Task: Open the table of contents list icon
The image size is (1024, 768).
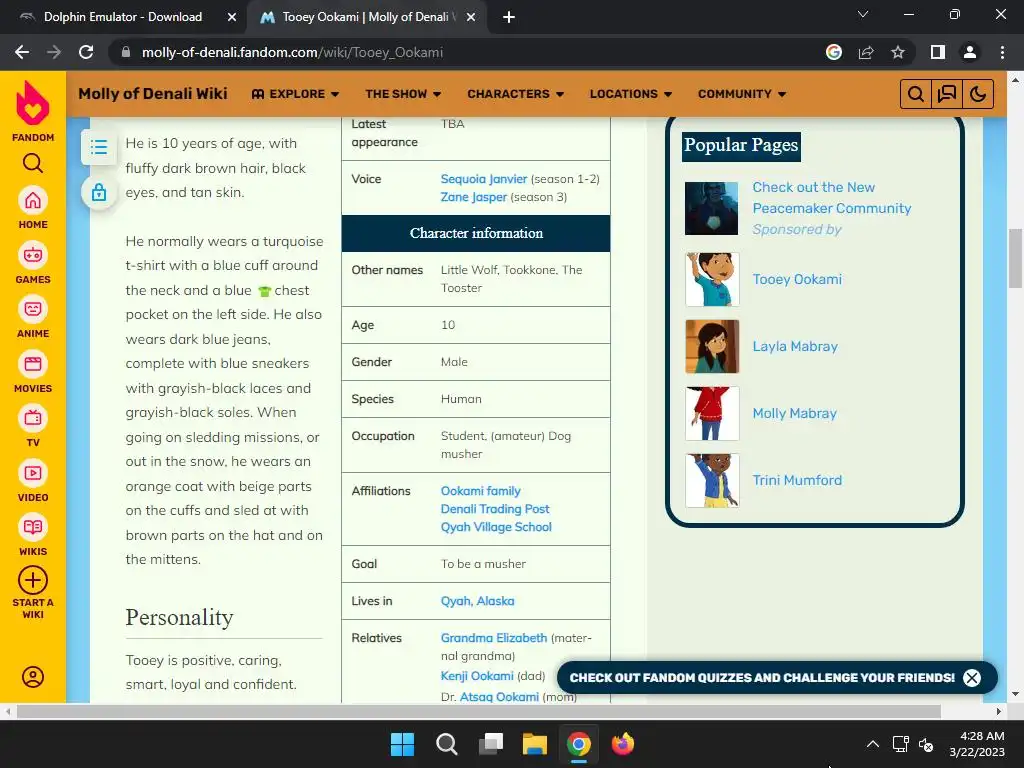Action: coord(99,147)
